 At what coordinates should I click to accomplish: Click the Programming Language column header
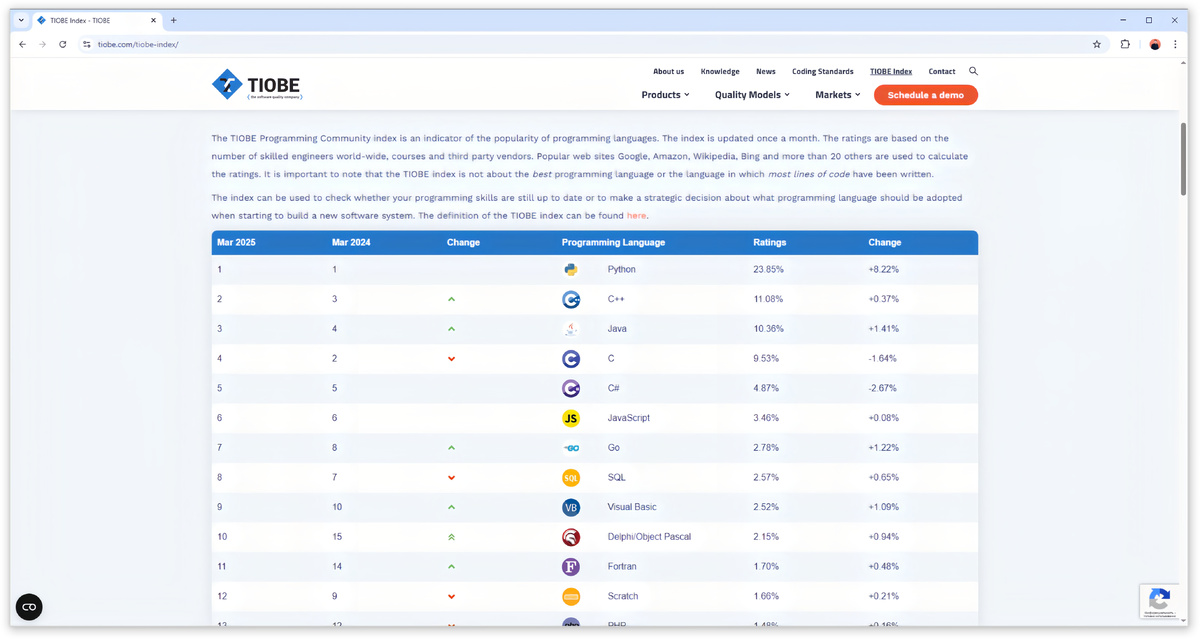tap(613, 243)
